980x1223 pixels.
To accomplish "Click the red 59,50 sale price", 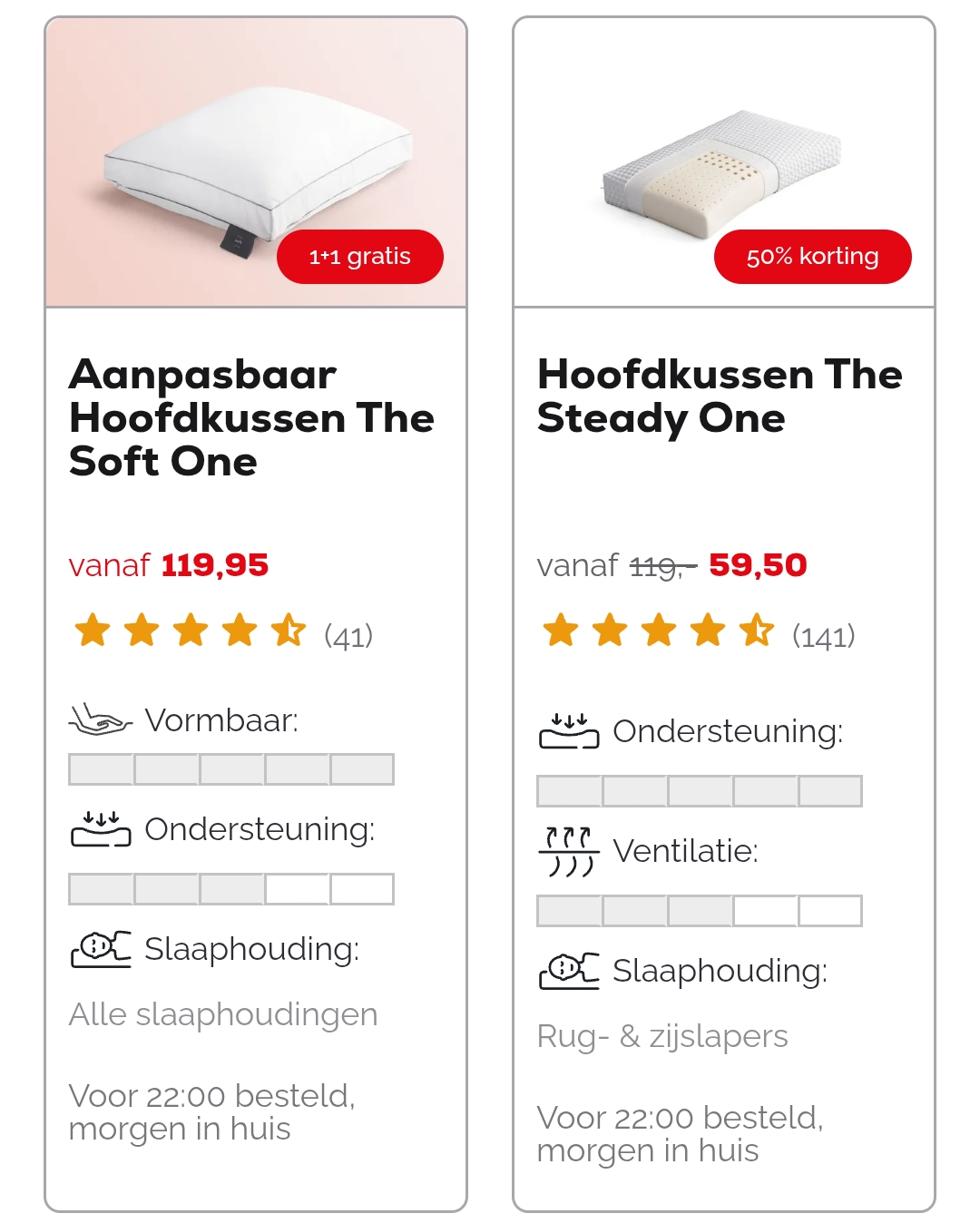I will (759, 564).
